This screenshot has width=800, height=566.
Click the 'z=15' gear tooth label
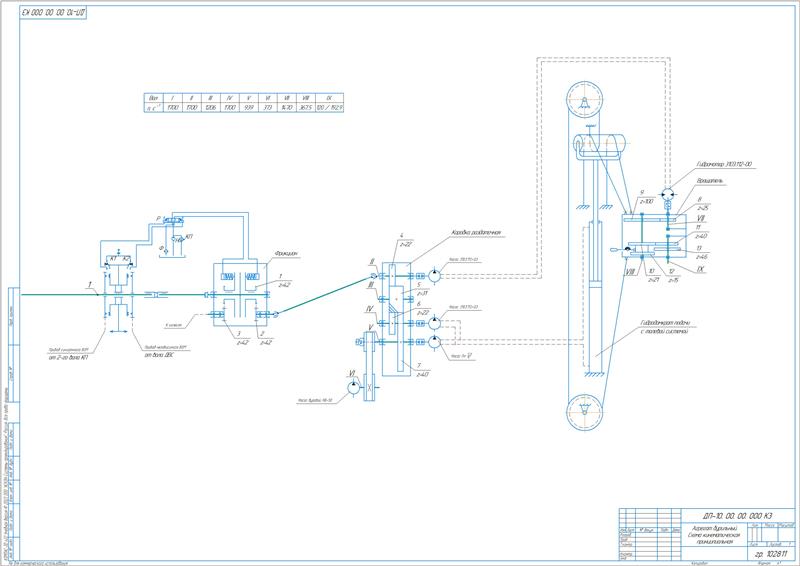click(x=673, y=280)
